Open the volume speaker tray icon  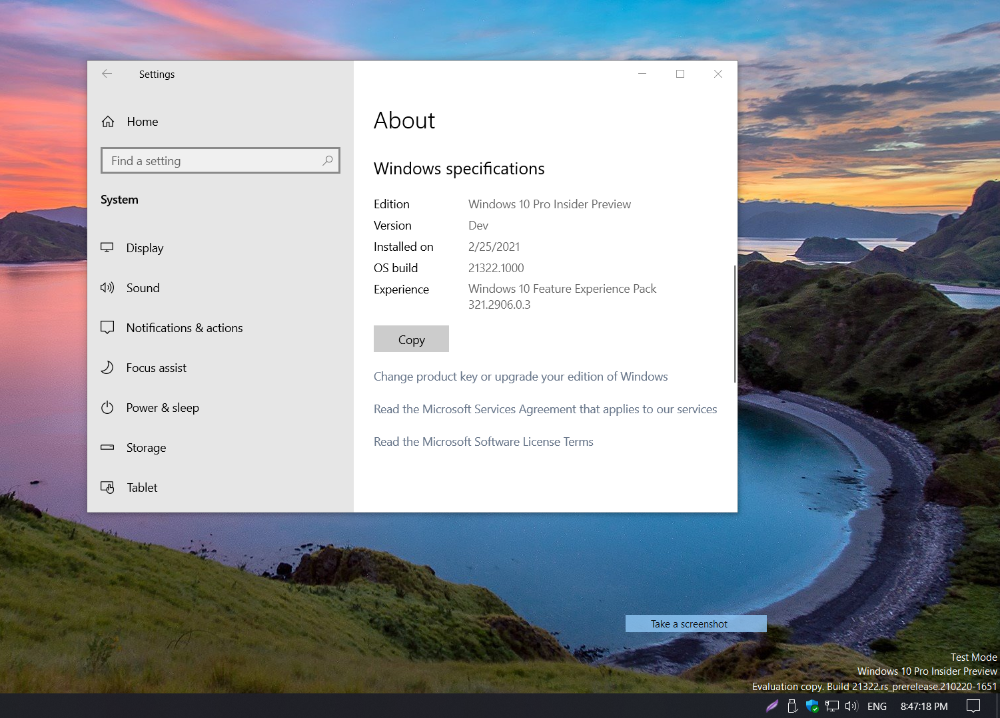click(x=851, y=706)
